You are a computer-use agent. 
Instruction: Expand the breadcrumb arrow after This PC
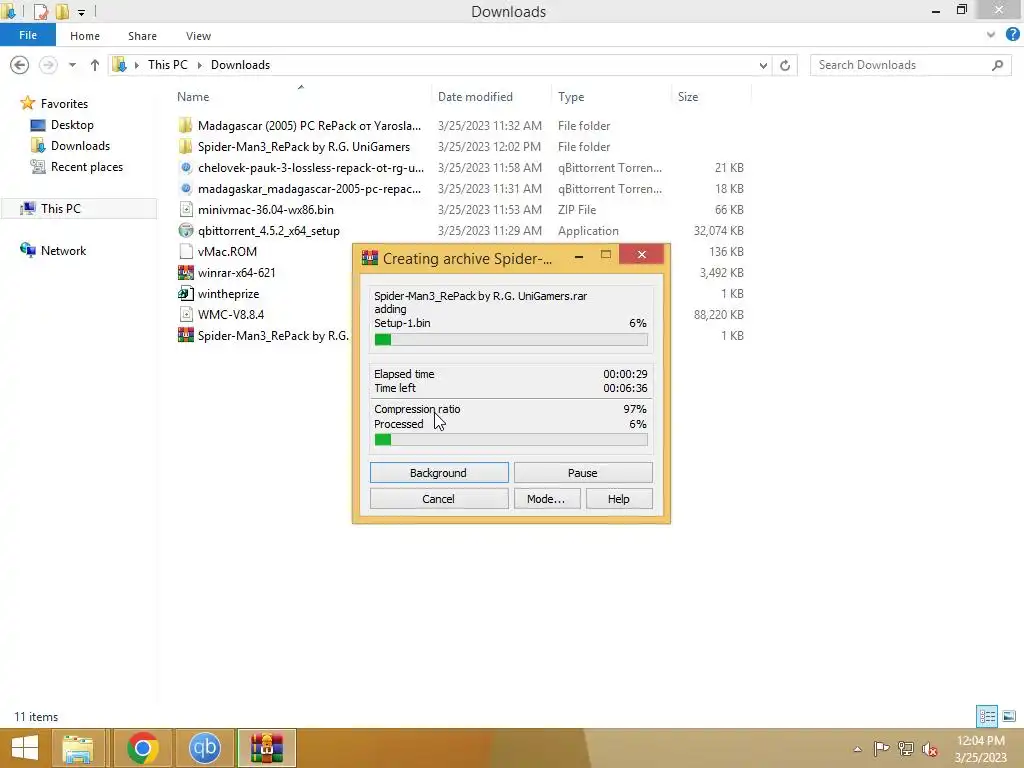point(199,65)
